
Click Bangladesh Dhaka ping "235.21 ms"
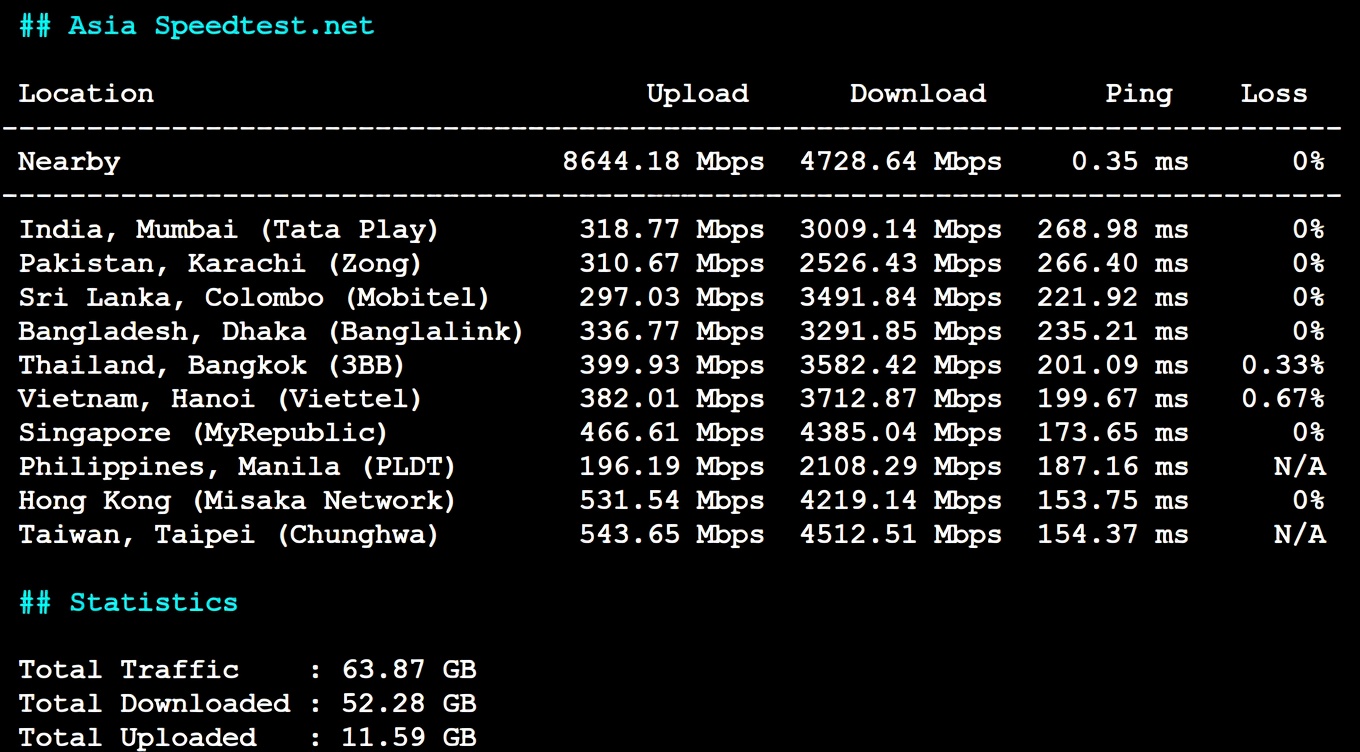tap(1113, 332)
